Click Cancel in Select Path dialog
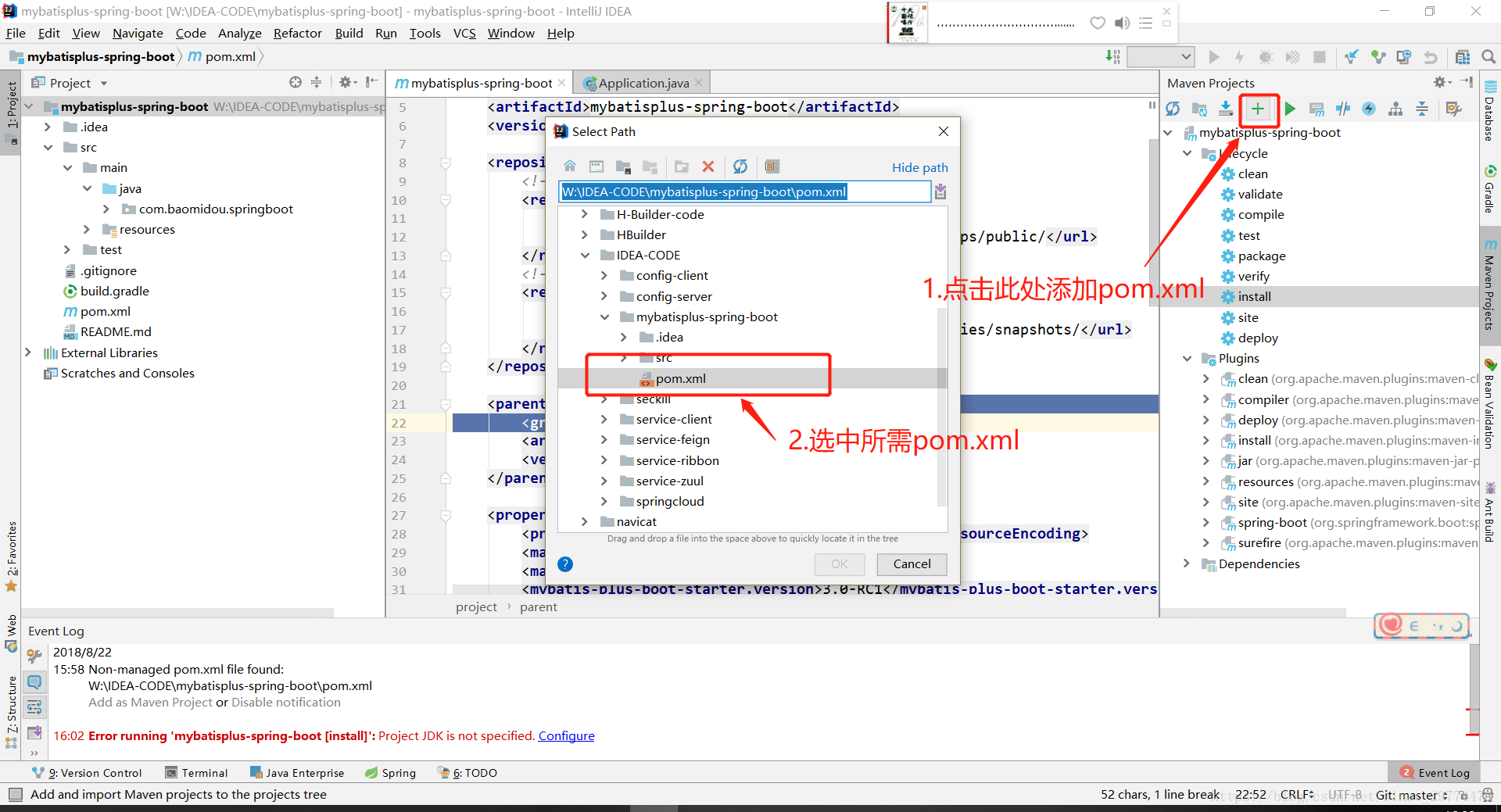 click(912, 564)
